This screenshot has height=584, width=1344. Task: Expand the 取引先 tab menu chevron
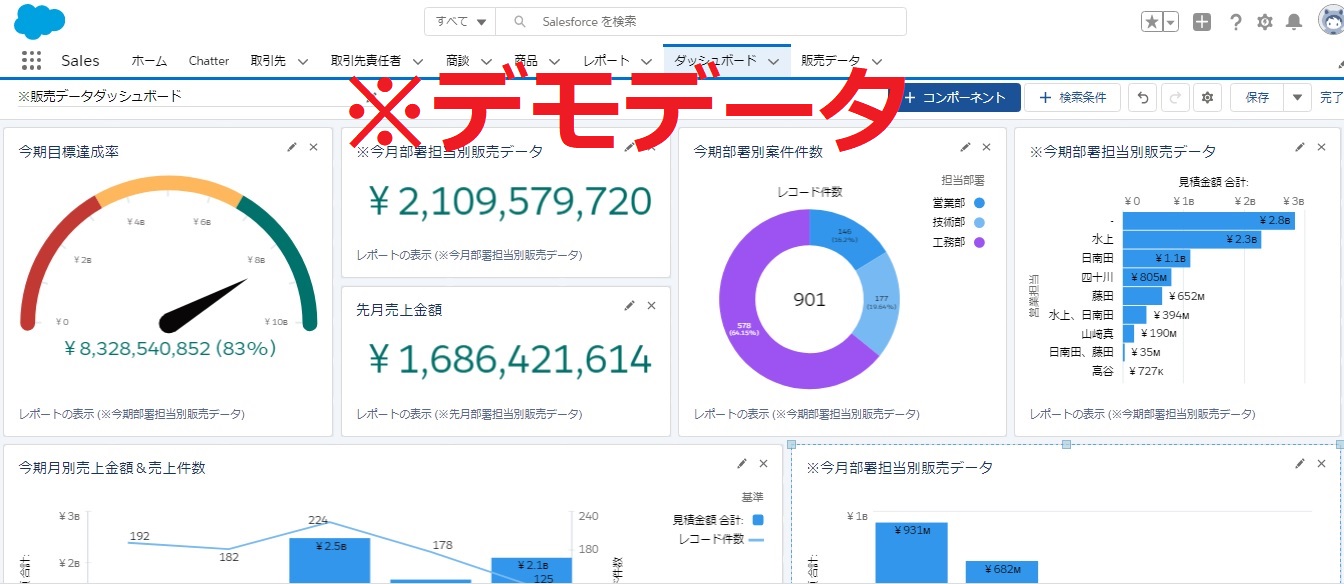pyautogui.click(x=302, y=61)
